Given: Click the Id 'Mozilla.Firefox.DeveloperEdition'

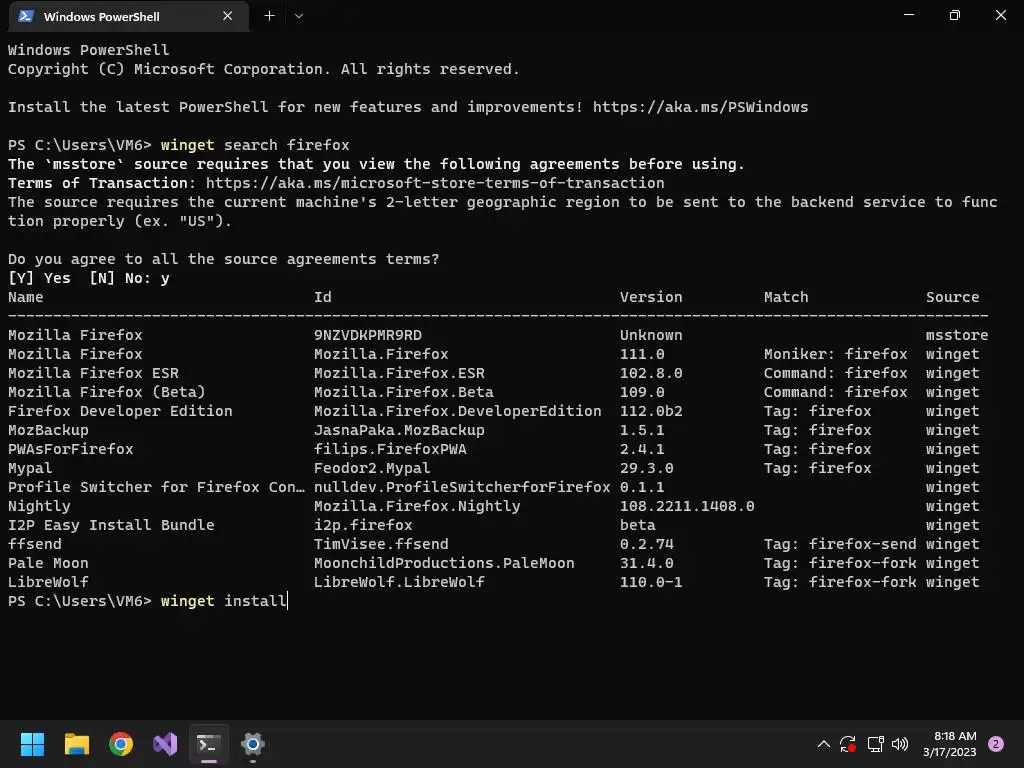Looking at the screenshot, I should tap(457, 411).
